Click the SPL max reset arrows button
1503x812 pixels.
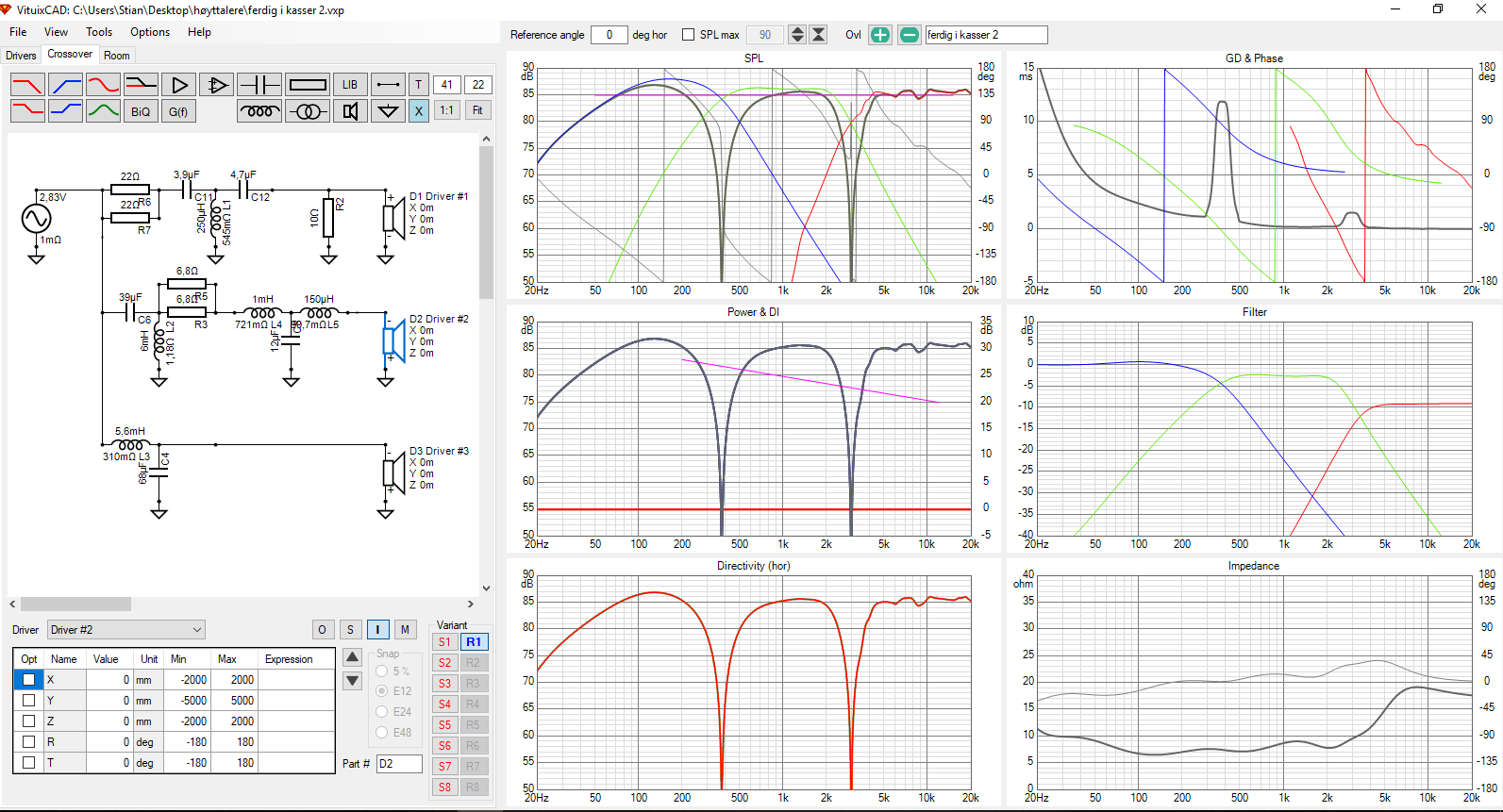(x=818, y=35)
